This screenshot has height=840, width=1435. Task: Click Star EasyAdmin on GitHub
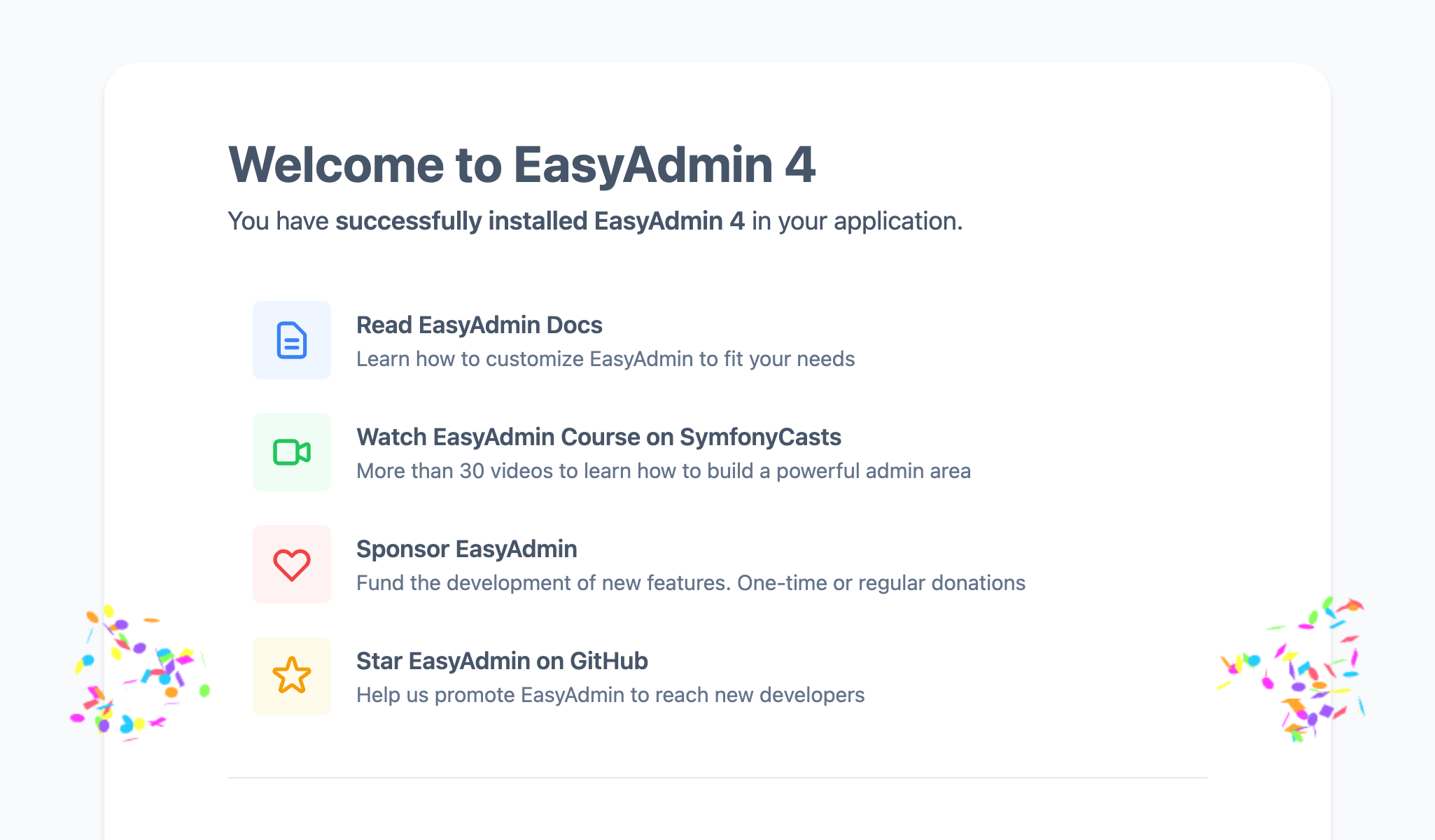point(502,660)
